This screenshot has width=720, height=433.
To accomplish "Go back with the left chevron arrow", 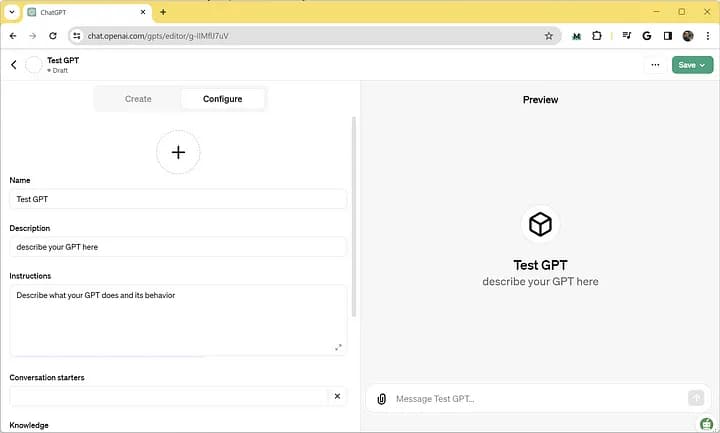I will [14, 65].
